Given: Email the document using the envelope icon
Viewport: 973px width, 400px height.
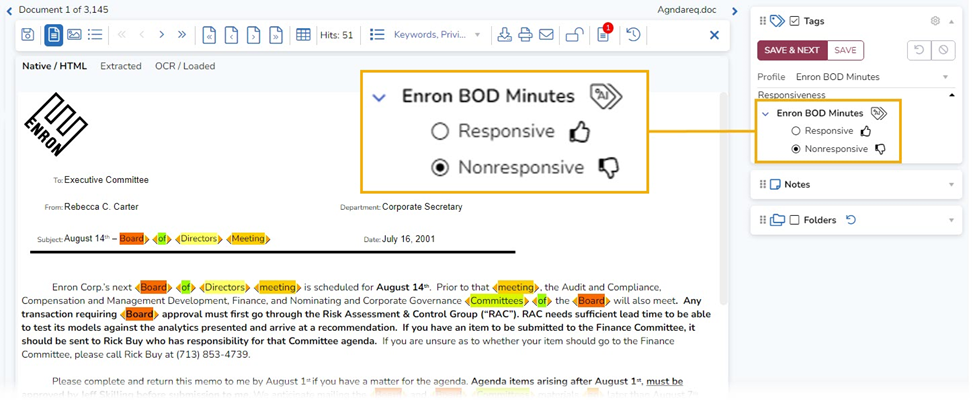Looking at the screenshot, I should [x=546, y=35].
